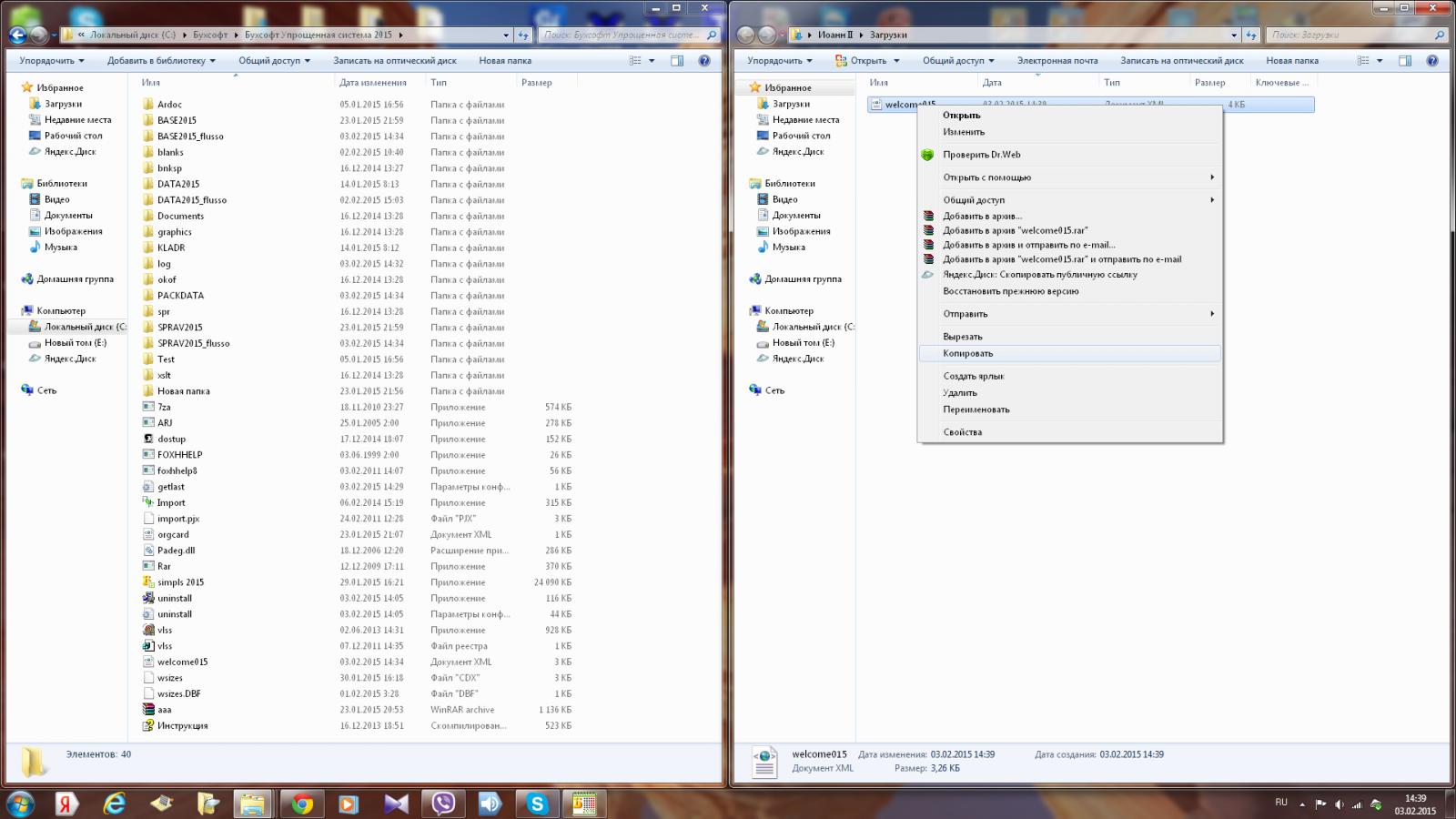This screenshot has width=1456, height=819.
Task: Click 'Новая папка' in the right window toolbar
Action: (1291, 61)
